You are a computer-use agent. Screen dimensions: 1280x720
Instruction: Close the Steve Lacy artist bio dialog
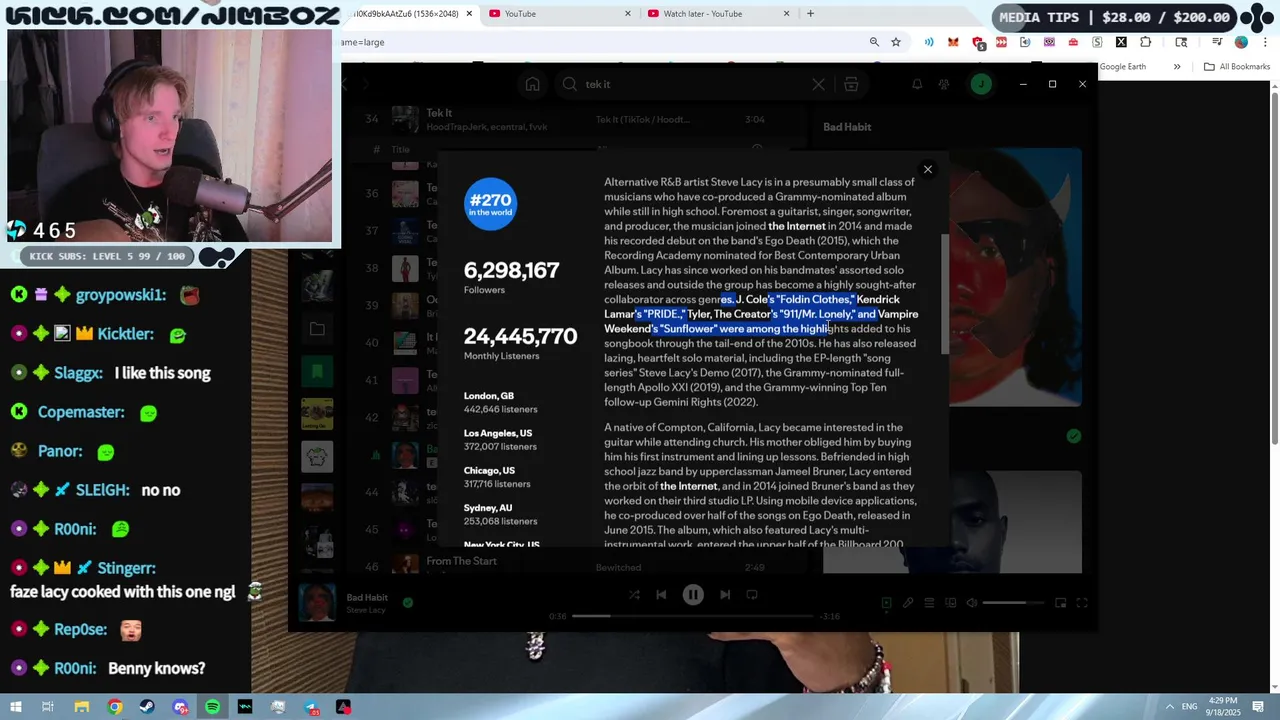[x=927, y=169]
